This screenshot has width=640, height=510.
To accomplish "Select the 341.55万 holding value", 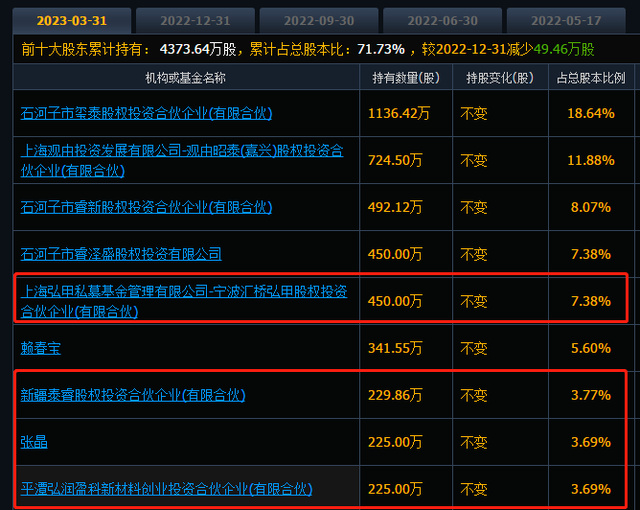I will coord(395,348).
